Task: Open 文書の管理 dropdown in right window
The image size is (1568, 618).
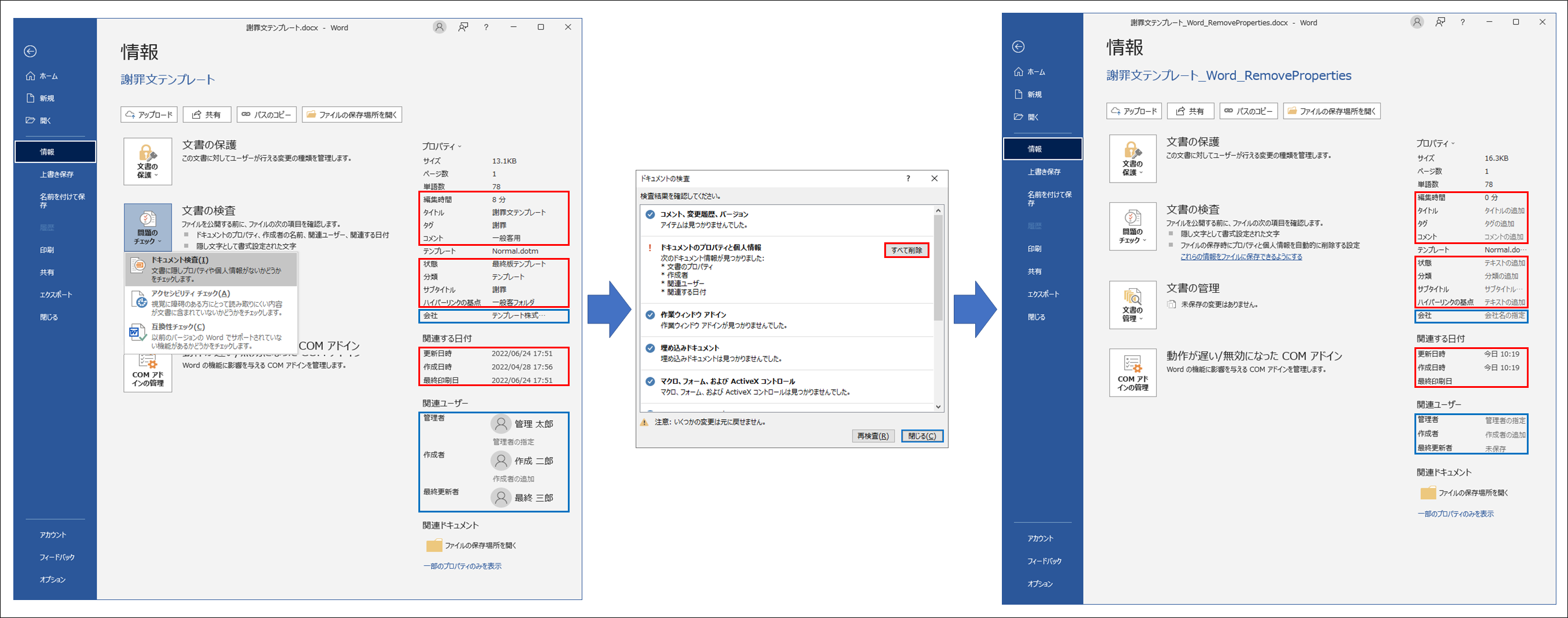Action: coord(1132,305)
